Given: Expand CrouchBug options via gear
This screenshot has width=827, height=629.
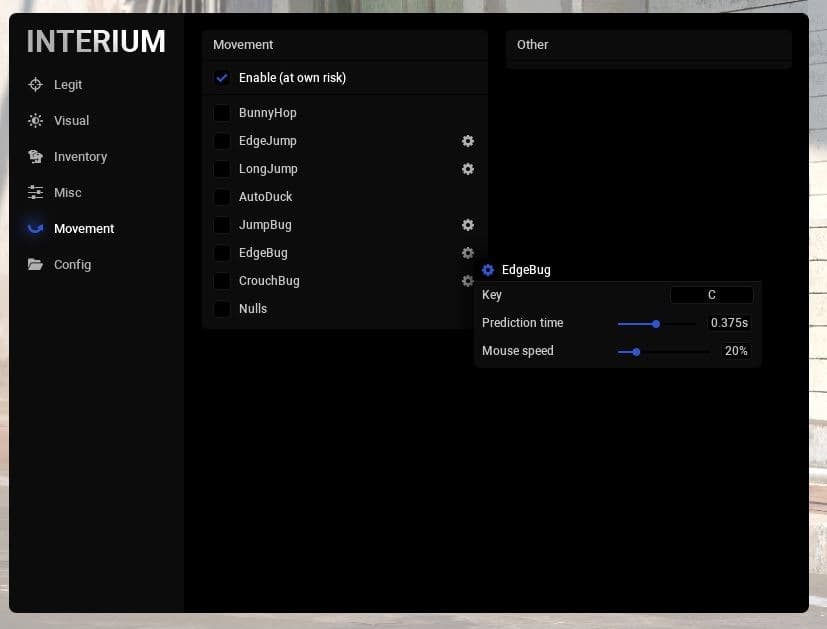Looking at the screenshot, I should 467,281.
